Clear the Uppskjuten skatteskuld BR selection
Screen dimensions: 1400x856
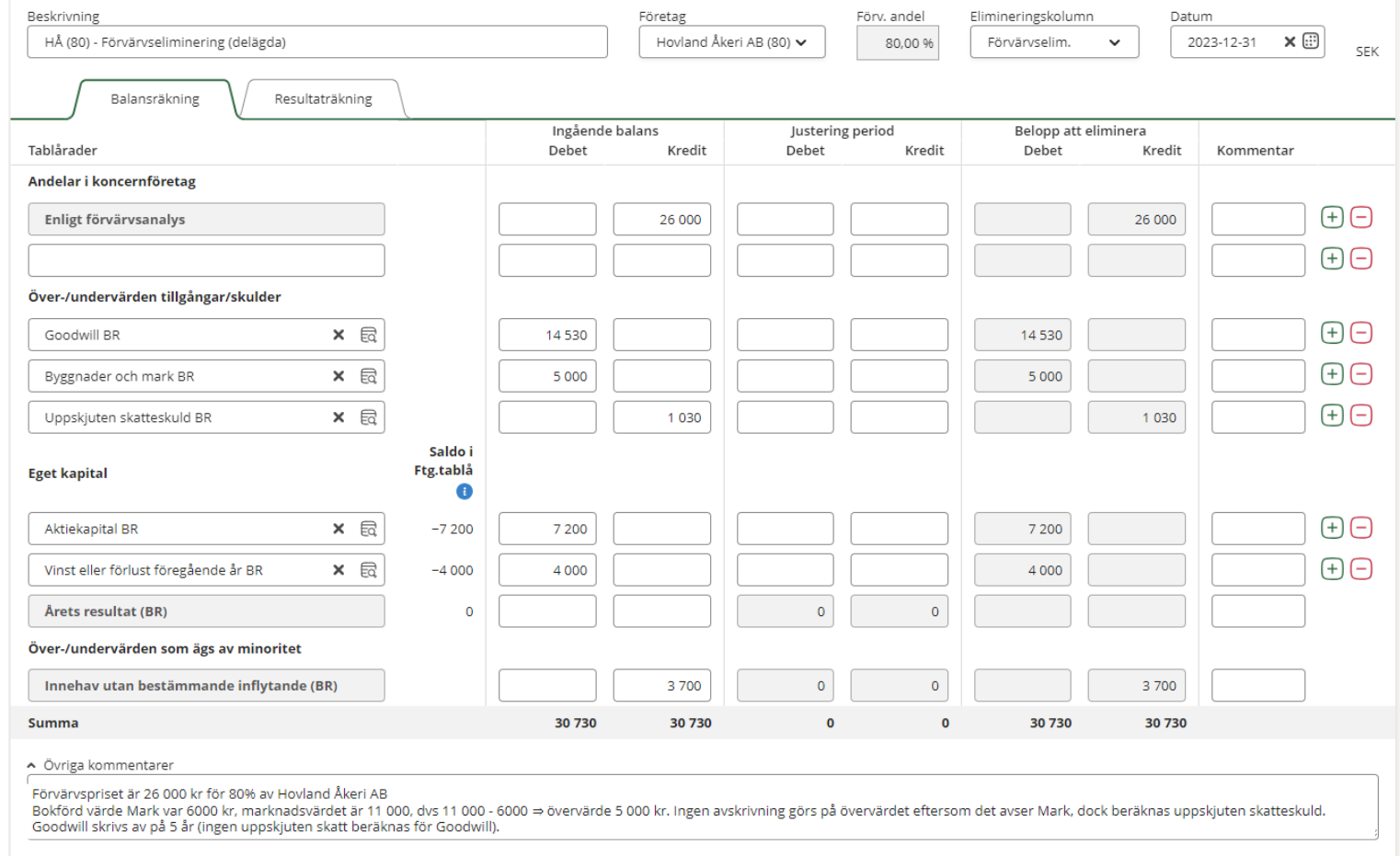coord(339,417)
